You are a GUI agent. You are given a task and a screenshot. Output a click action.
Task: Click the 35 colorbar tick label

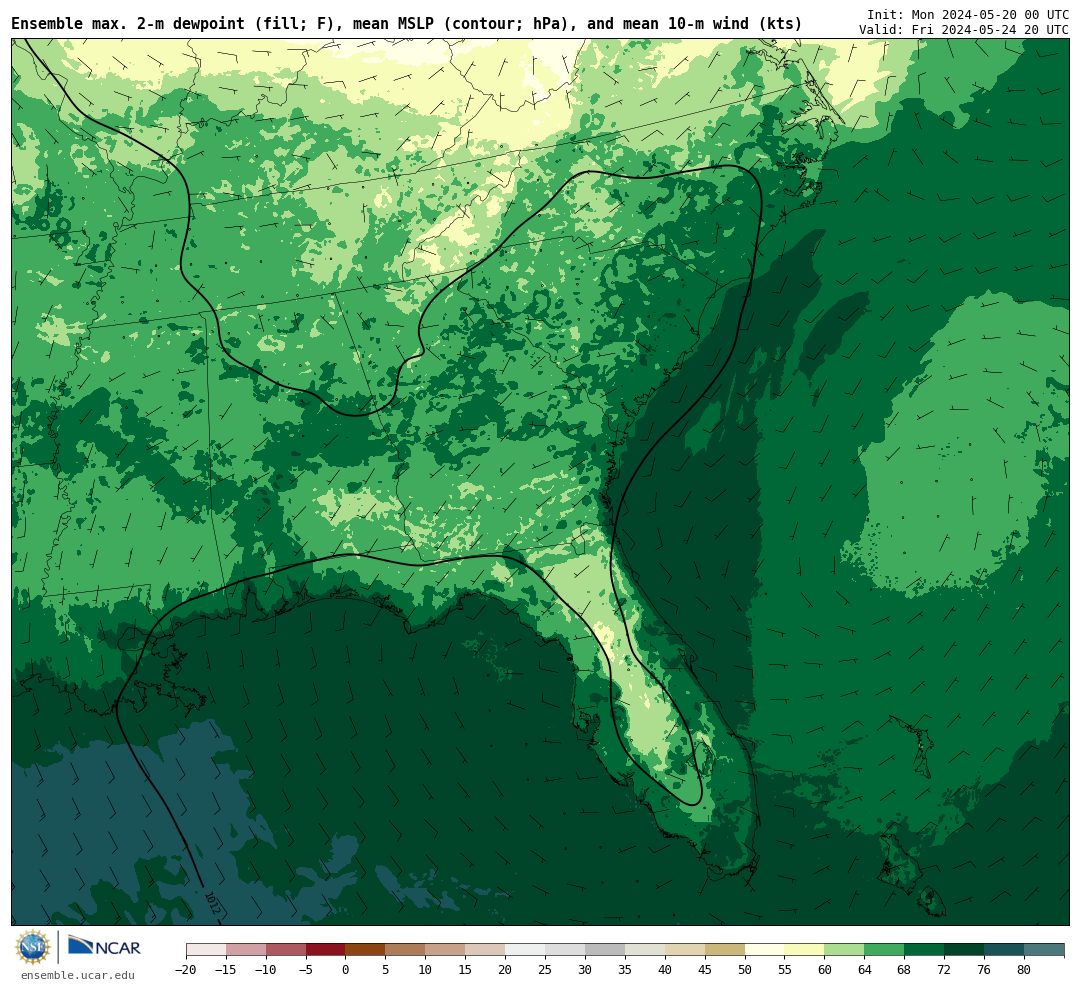pos(625,970)
